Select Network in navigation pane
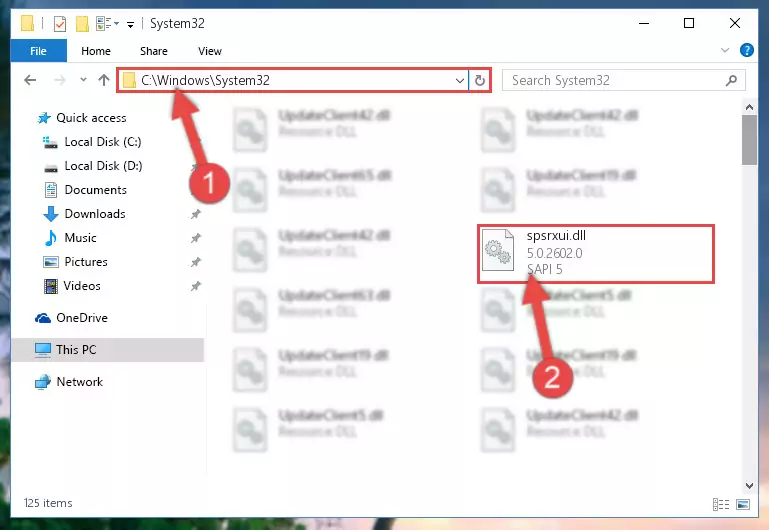769x530 pixels. (x=69, y=381)
